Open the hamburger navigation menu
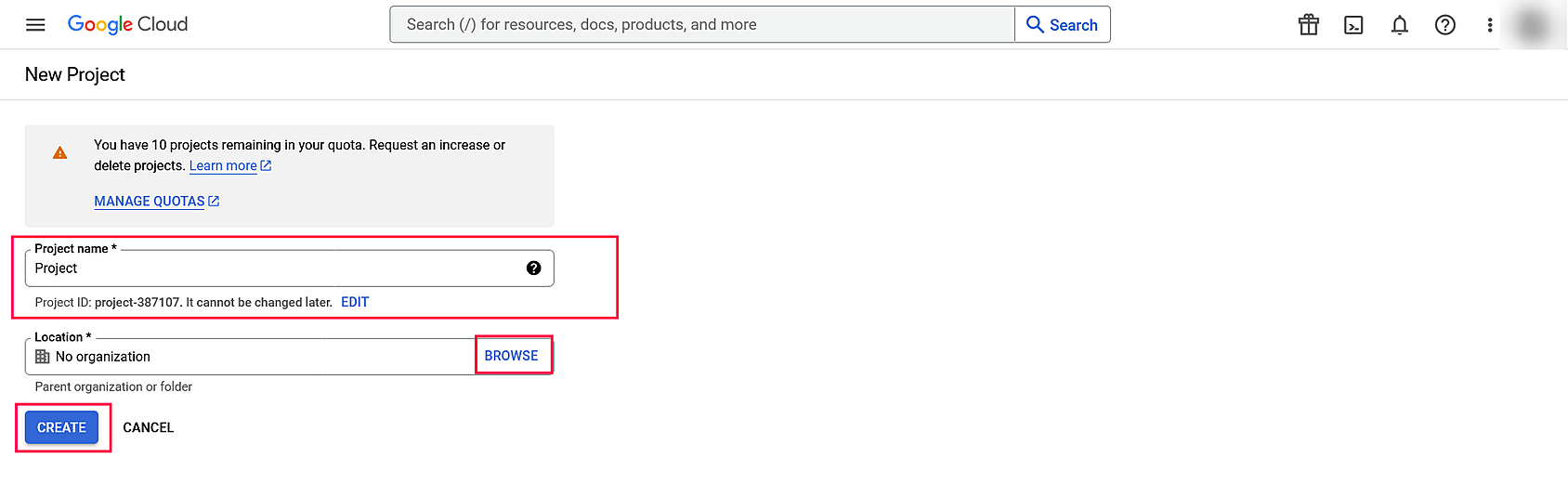This screenshot has height=484, width=1568. (35, 25)
